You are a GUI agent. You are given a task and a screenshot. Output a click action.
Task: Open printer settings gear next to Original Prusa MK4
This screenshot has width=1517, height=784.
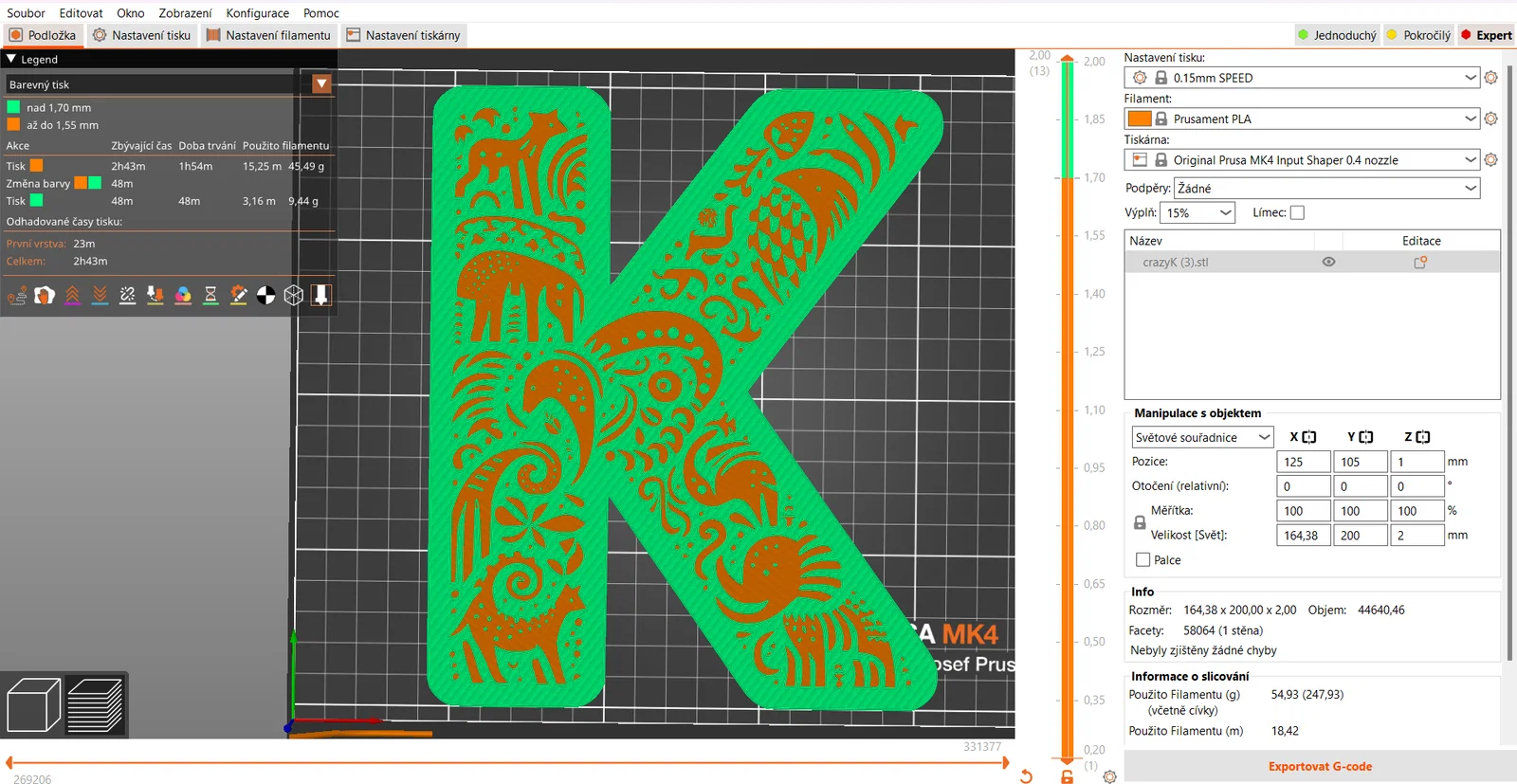(1490, 160)
